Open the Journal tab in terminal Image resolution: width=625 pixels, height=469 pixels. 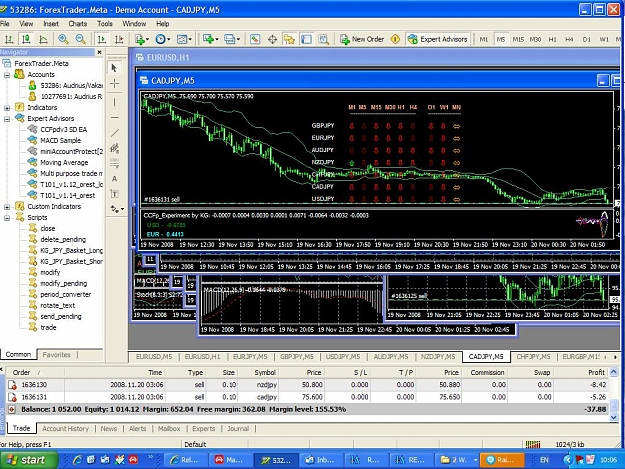click(x=238, y=428)
